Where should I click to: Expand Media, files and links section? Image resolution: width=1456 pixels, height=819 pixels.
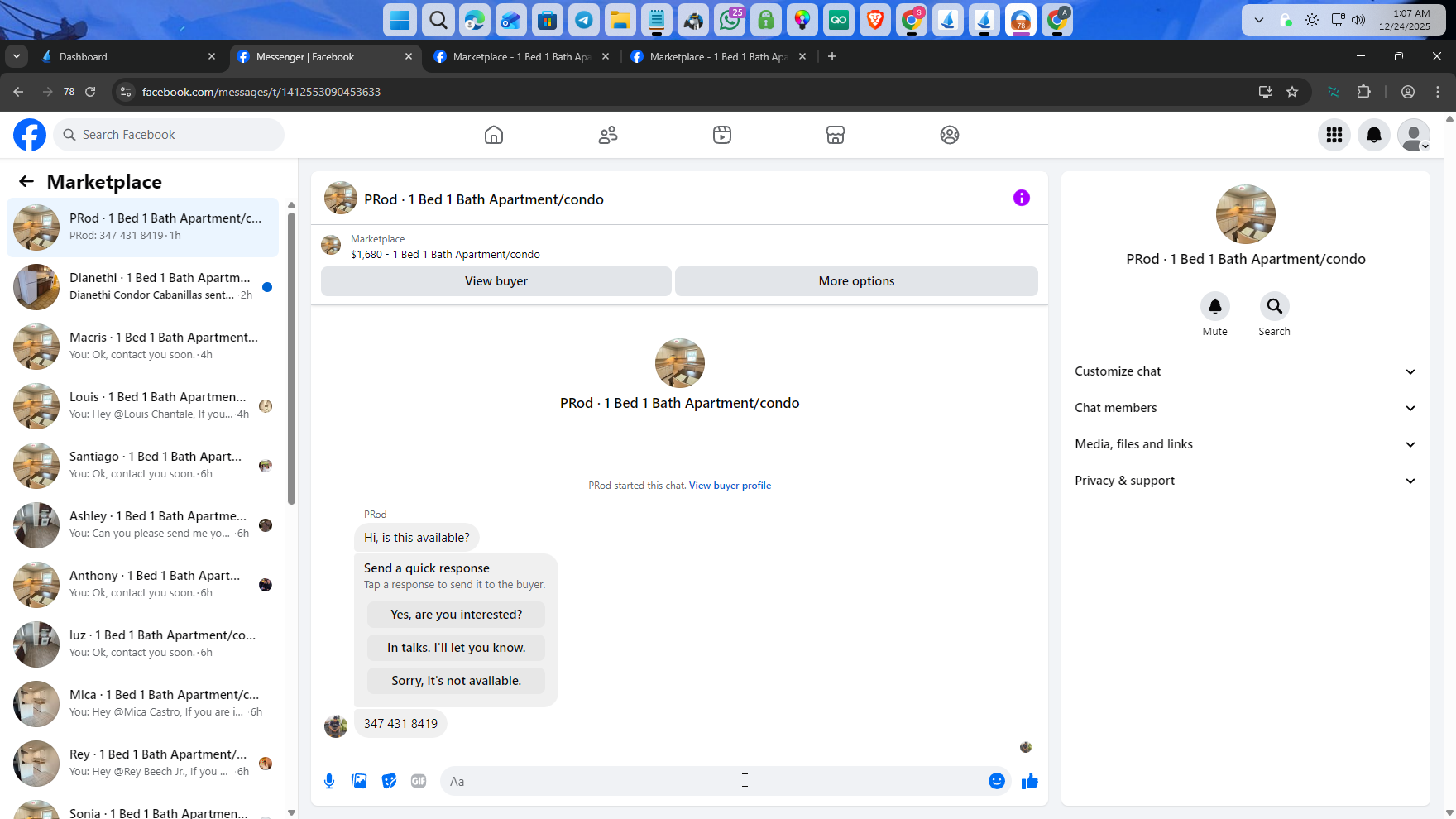(x=1246, y=444)
